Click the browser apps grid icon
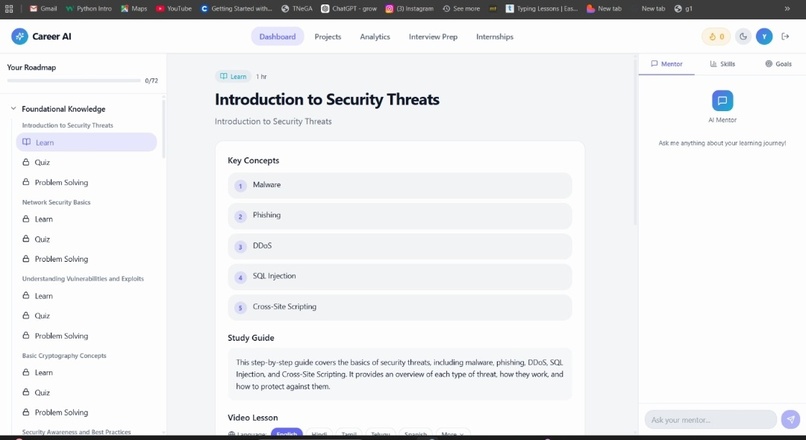The height and width of the screenshot is (440, 806). point(9,8)
